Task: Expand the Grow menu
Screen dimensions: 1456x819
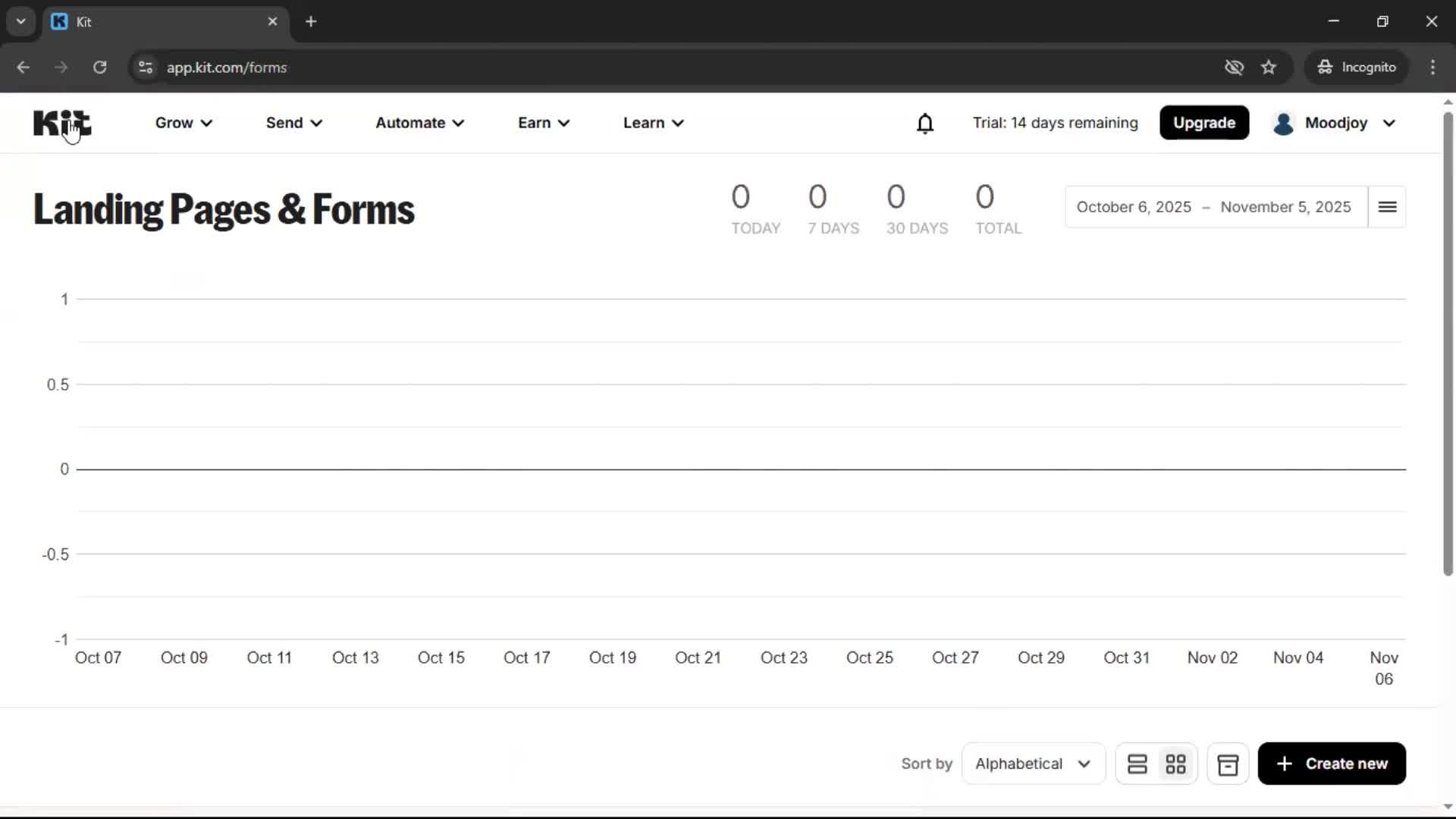Action: tap(182, 123)
